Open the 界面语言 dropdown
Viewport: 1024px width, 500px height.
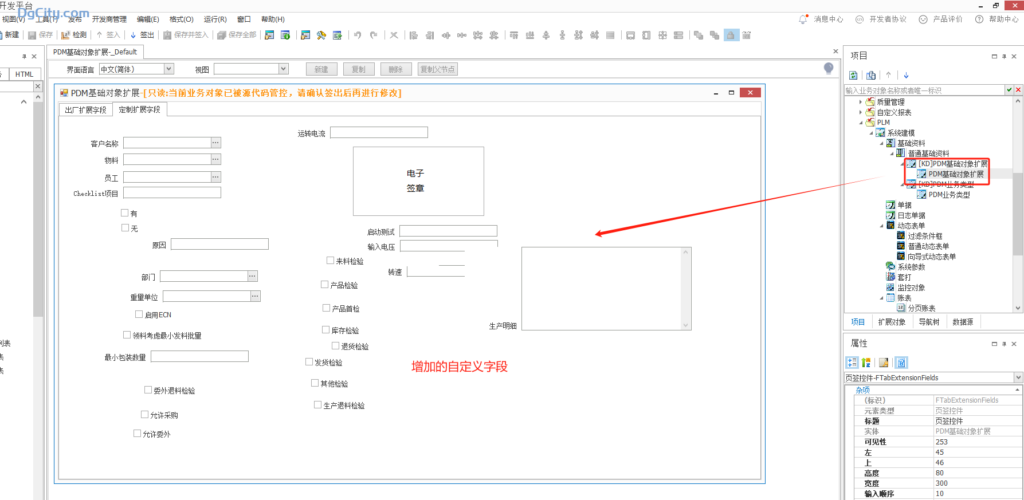[169, 69]
